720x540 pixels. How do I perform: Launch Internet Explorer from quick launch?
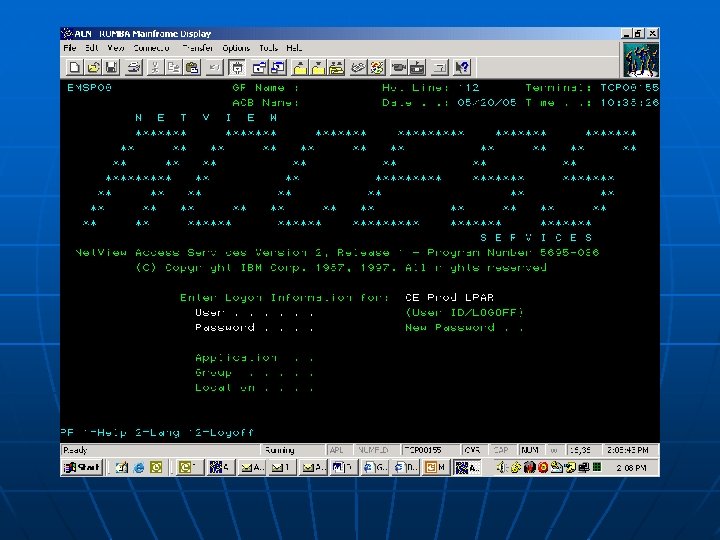pos(139,467)
